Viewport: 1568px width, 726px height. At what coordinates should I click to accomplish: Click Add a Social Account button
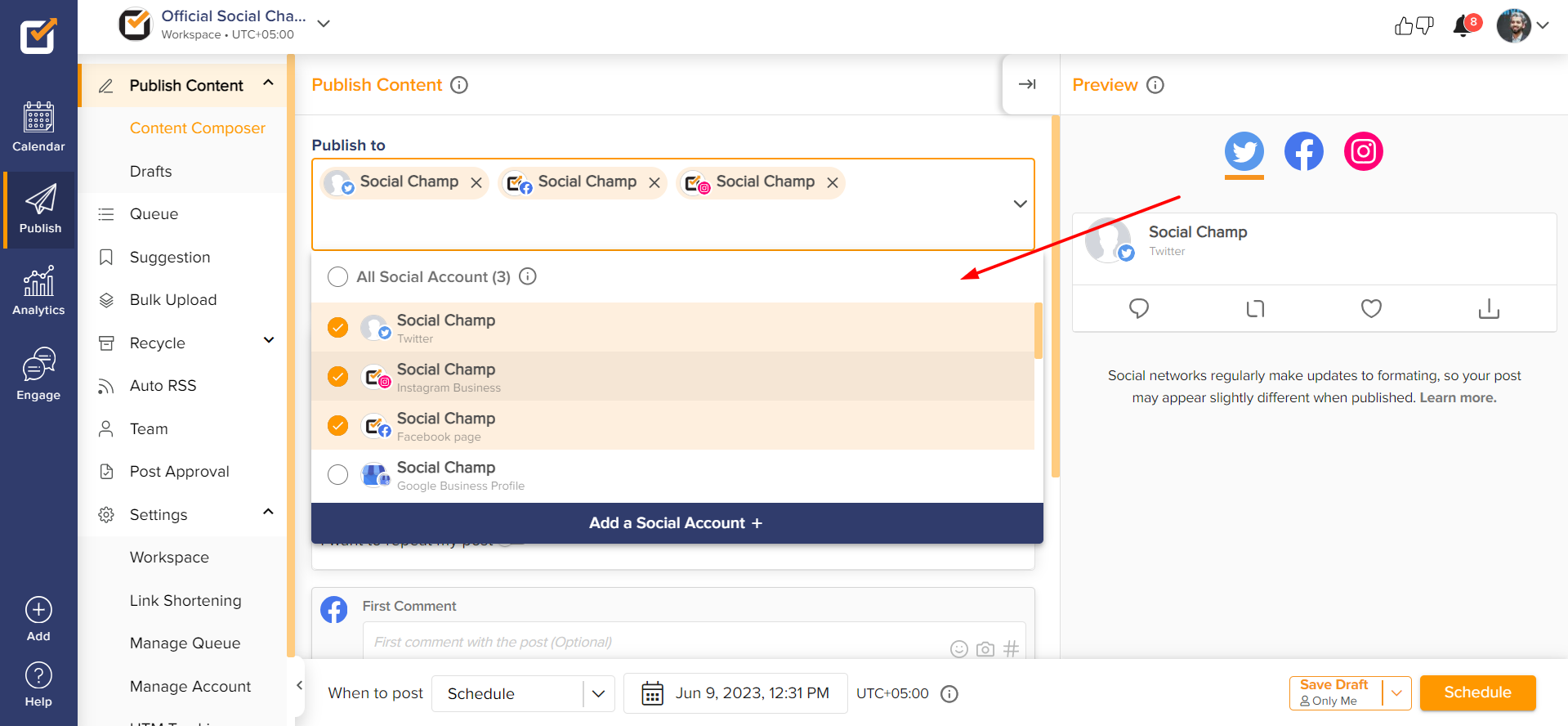click(x=677, y=523)
